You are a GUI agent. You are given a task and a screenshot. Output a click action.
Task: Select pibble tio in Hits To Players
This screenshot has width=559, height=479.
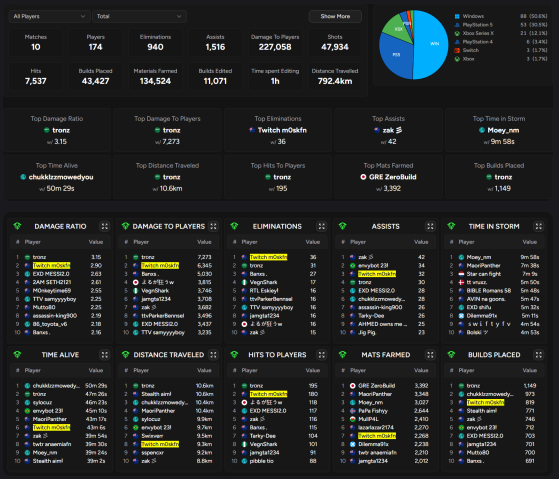[262, 461]
